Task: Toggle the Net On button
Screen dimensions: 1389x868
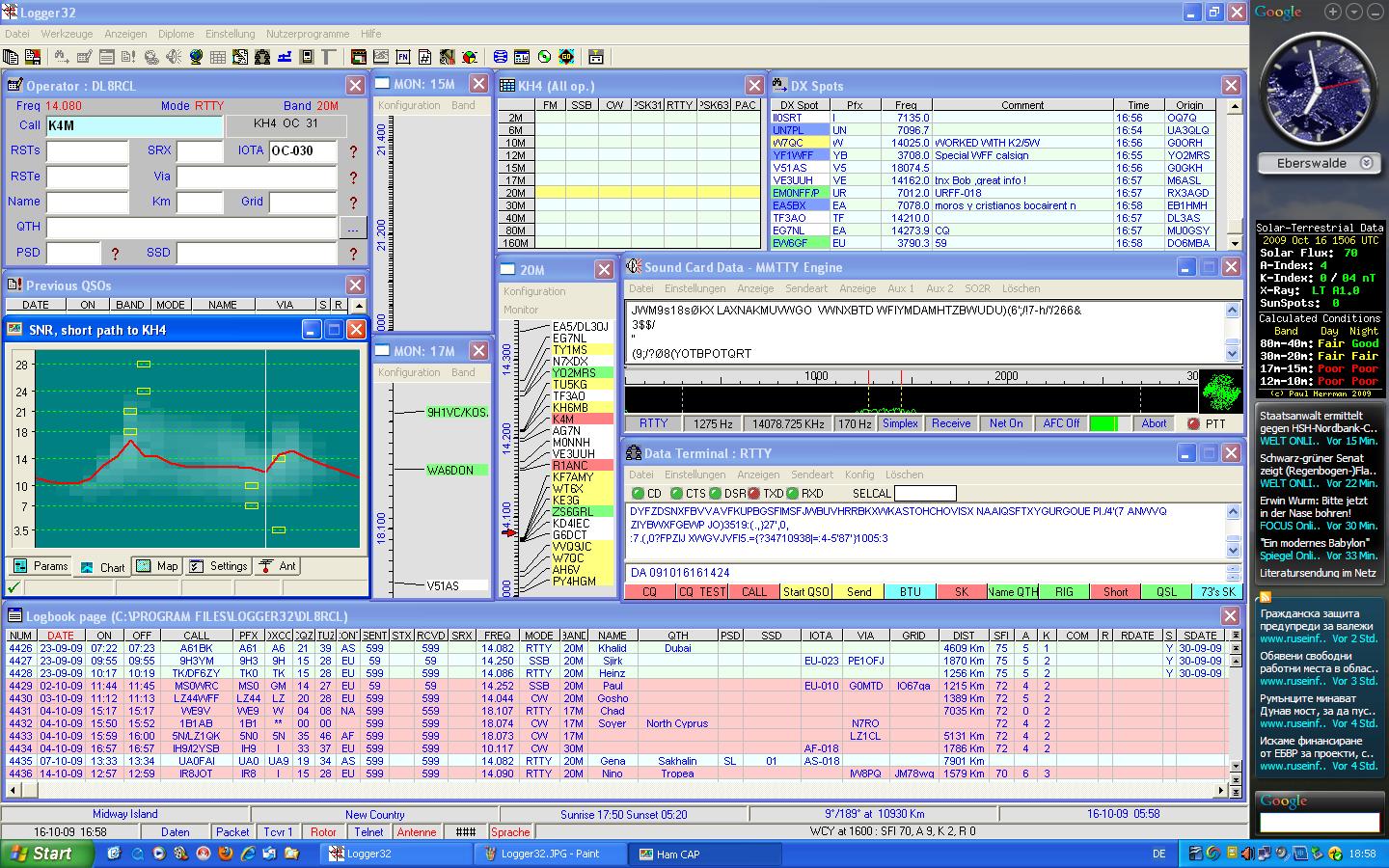Action: [x=1006, y=423]
